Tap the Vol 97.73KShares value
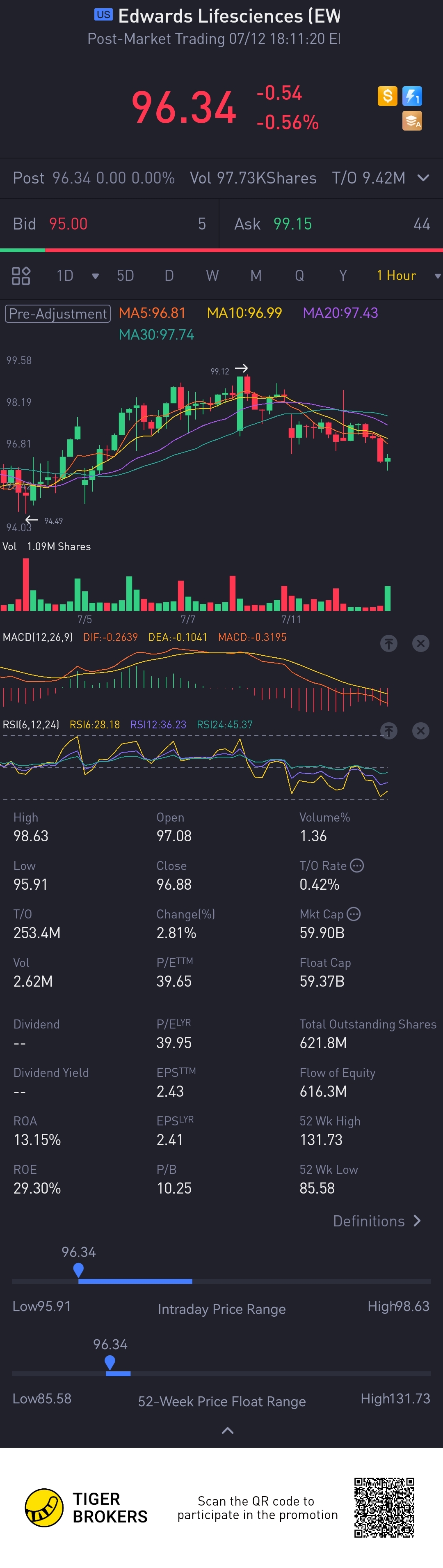The height and width of the screenshot is (1568, 443). [253, 178]
